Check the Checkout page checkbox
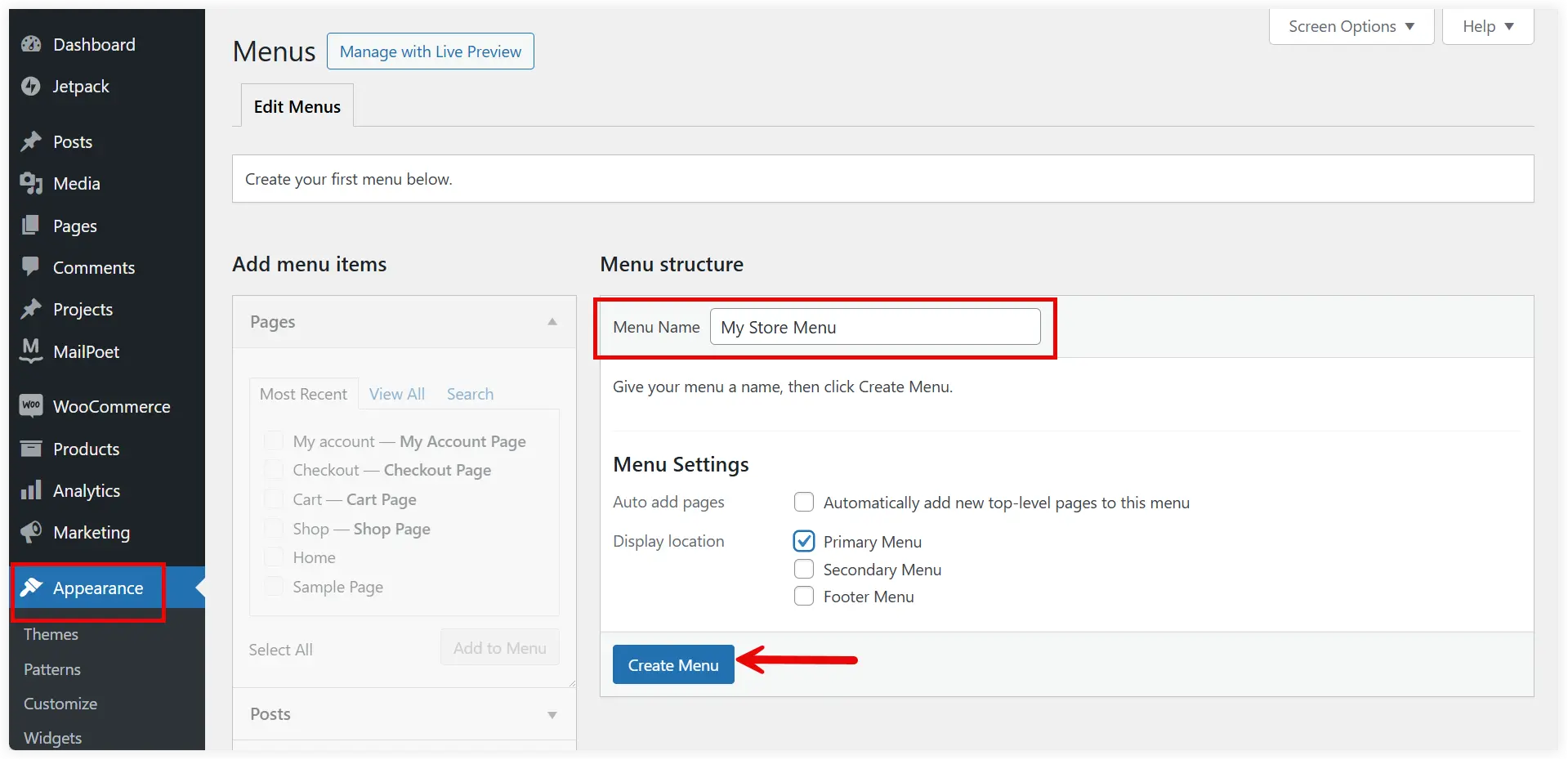Viewport: 1568px width, 760px height. 275,470
